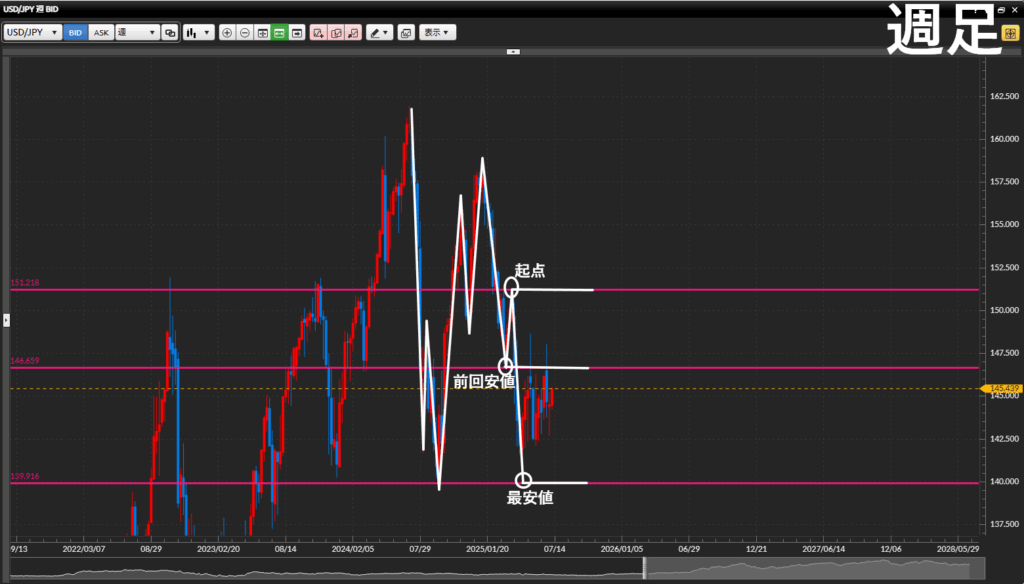Viewport: 1024px width, 584px height.
Task: Click the yellow crosshair icon at top right
Action: (1010, 32)
